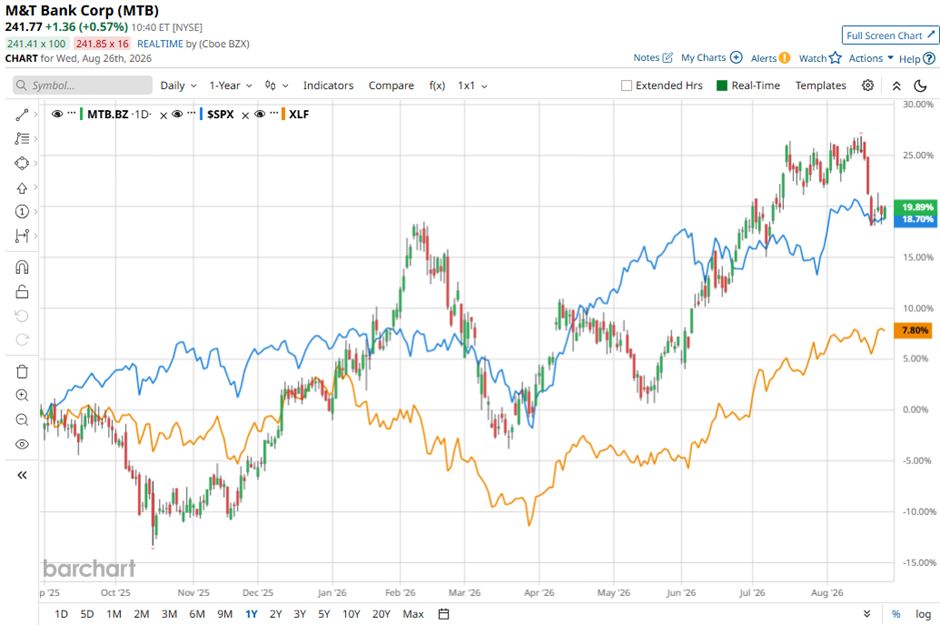Expand the Actions dropdown
Image resolution: width=940 pixels, height=625 pixels.
pyautogui.click(x=871, y=58)
